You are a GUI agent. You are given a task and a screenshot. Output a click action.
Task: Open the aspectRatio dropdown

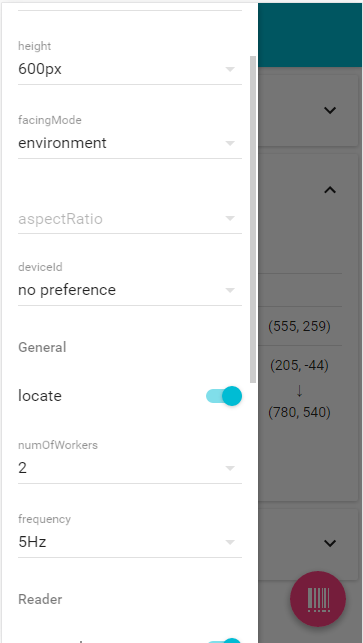130,219
